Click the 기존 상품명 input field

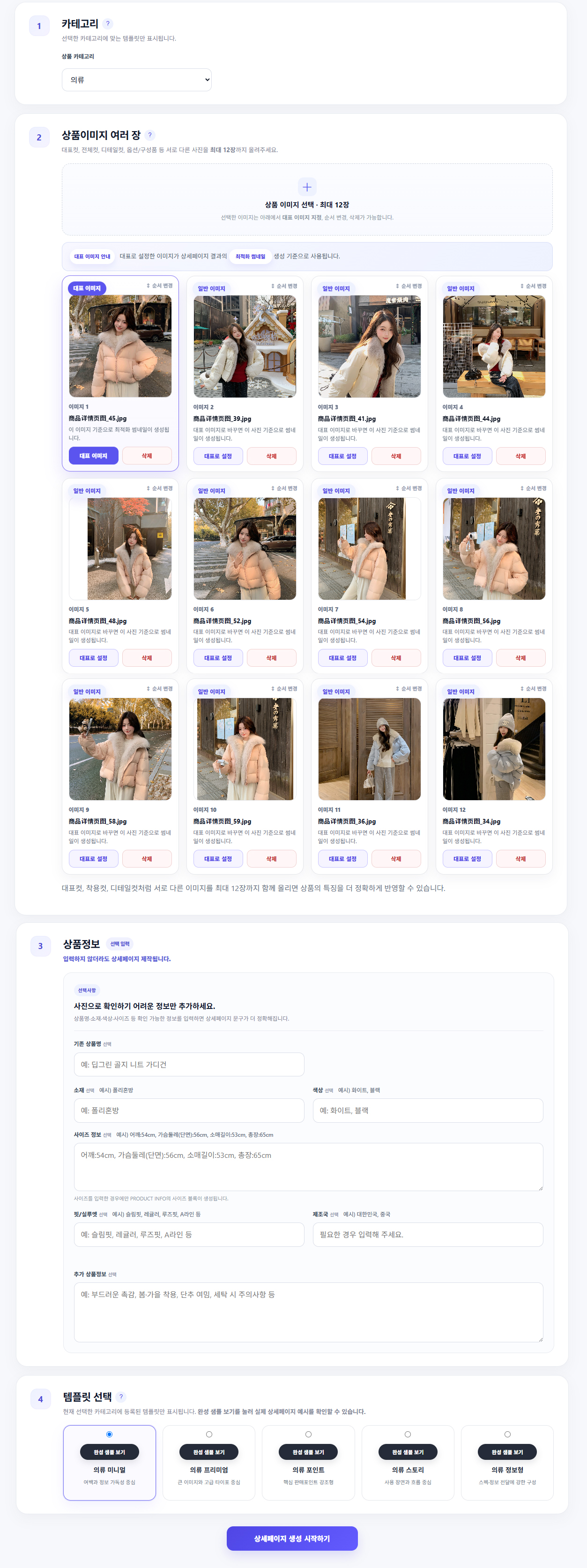[189, 1065]
